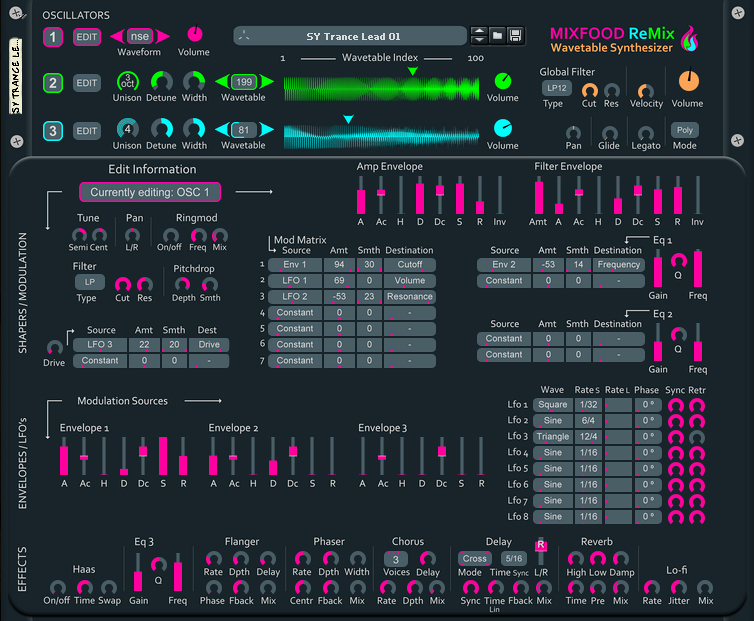Click the Drive knob in Shapers section
The height and width of the screenshot is (621, 754).
coord(54,348)
